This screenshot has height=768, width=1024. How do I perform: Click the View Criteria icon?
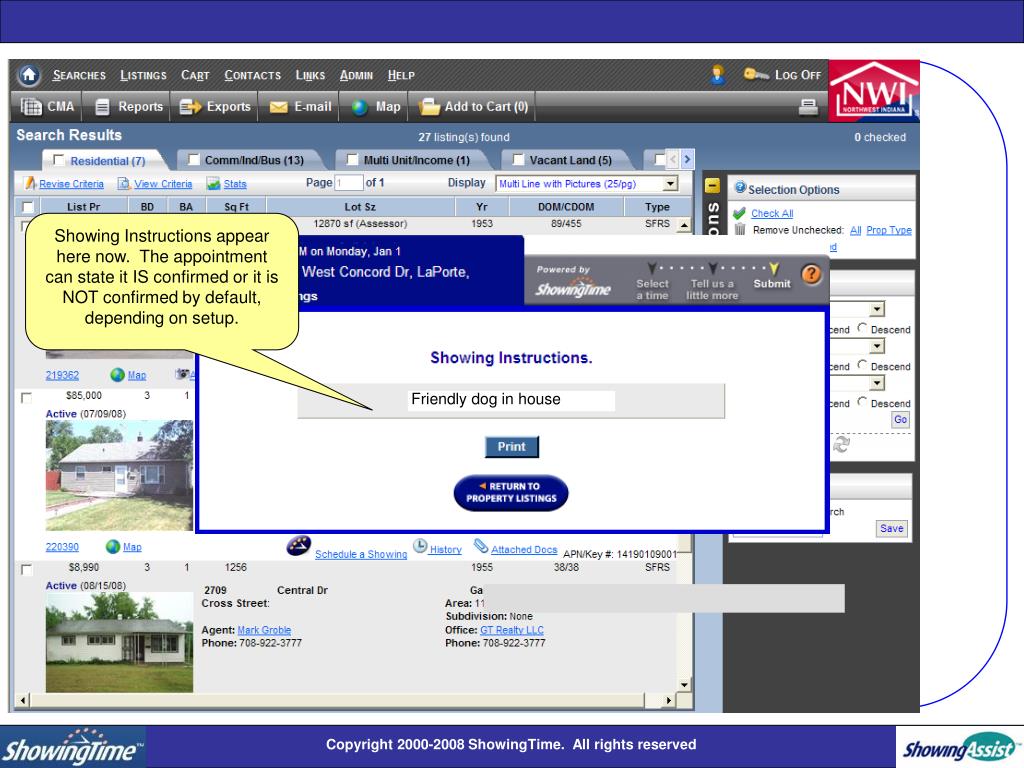[x=124, y=184]
